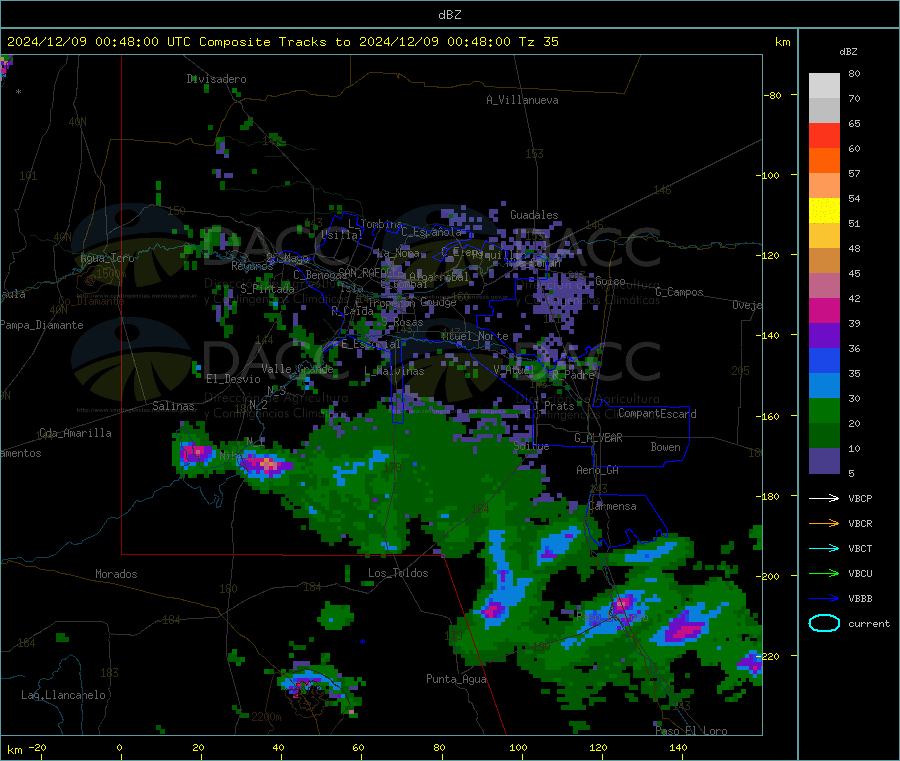The image size is (900, 761).
Task: Click the small blue asterisk marker near Los_Toldos
Action: click(x=362, y=642)
